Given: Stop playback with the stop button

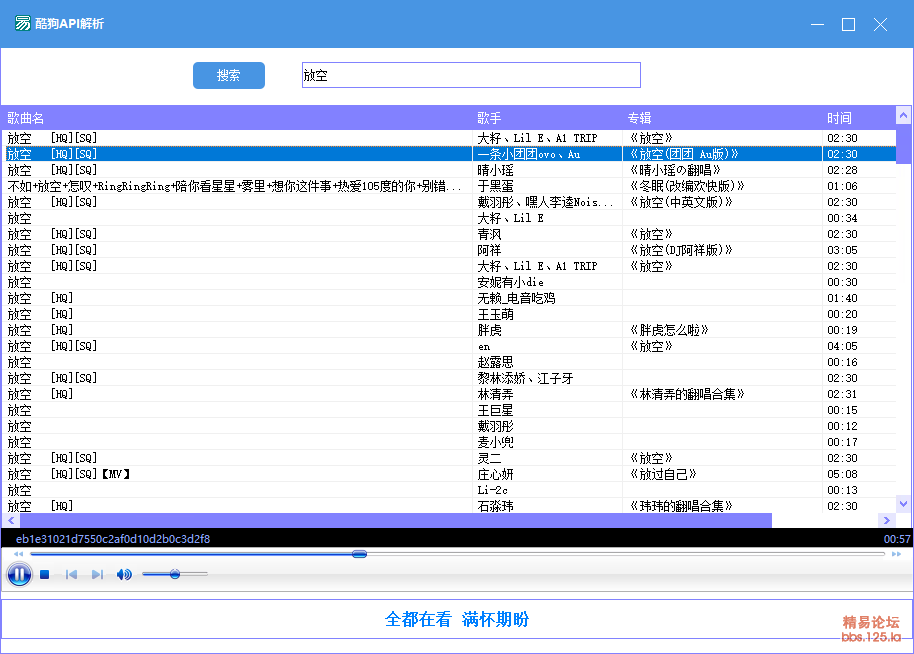Looking at the screenshot, I should (45, 574).
